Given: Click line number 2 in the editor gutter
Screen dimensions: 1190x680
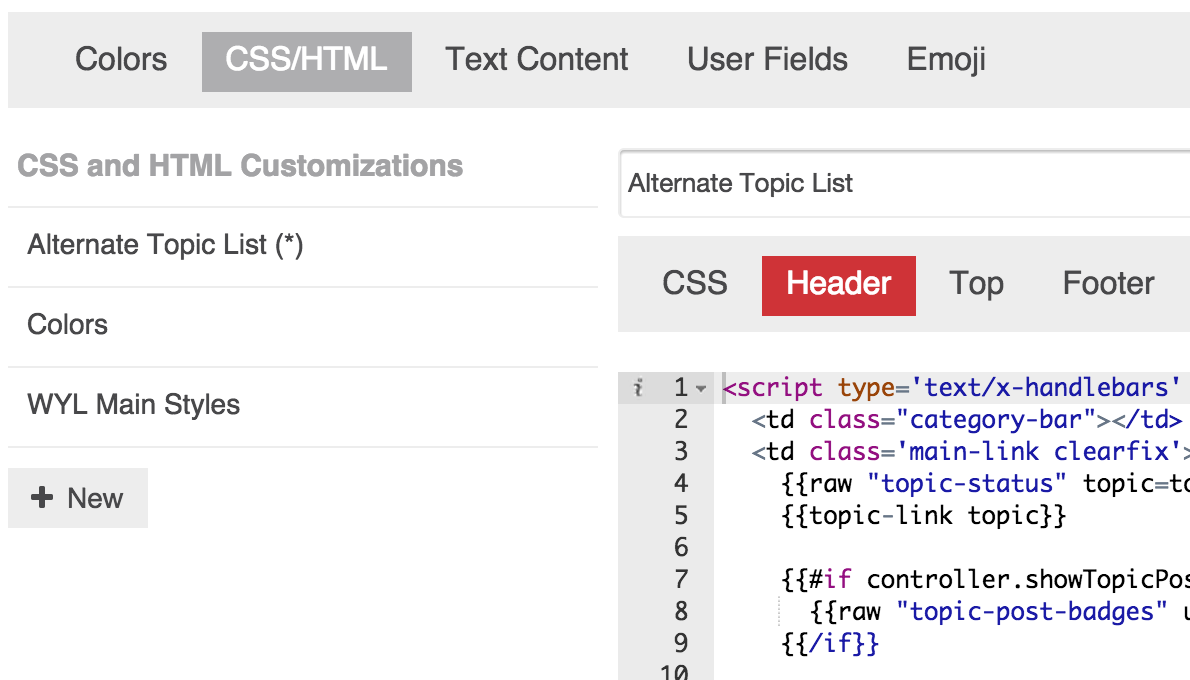Looking at the screenshot, I should [x=681, y=420].
